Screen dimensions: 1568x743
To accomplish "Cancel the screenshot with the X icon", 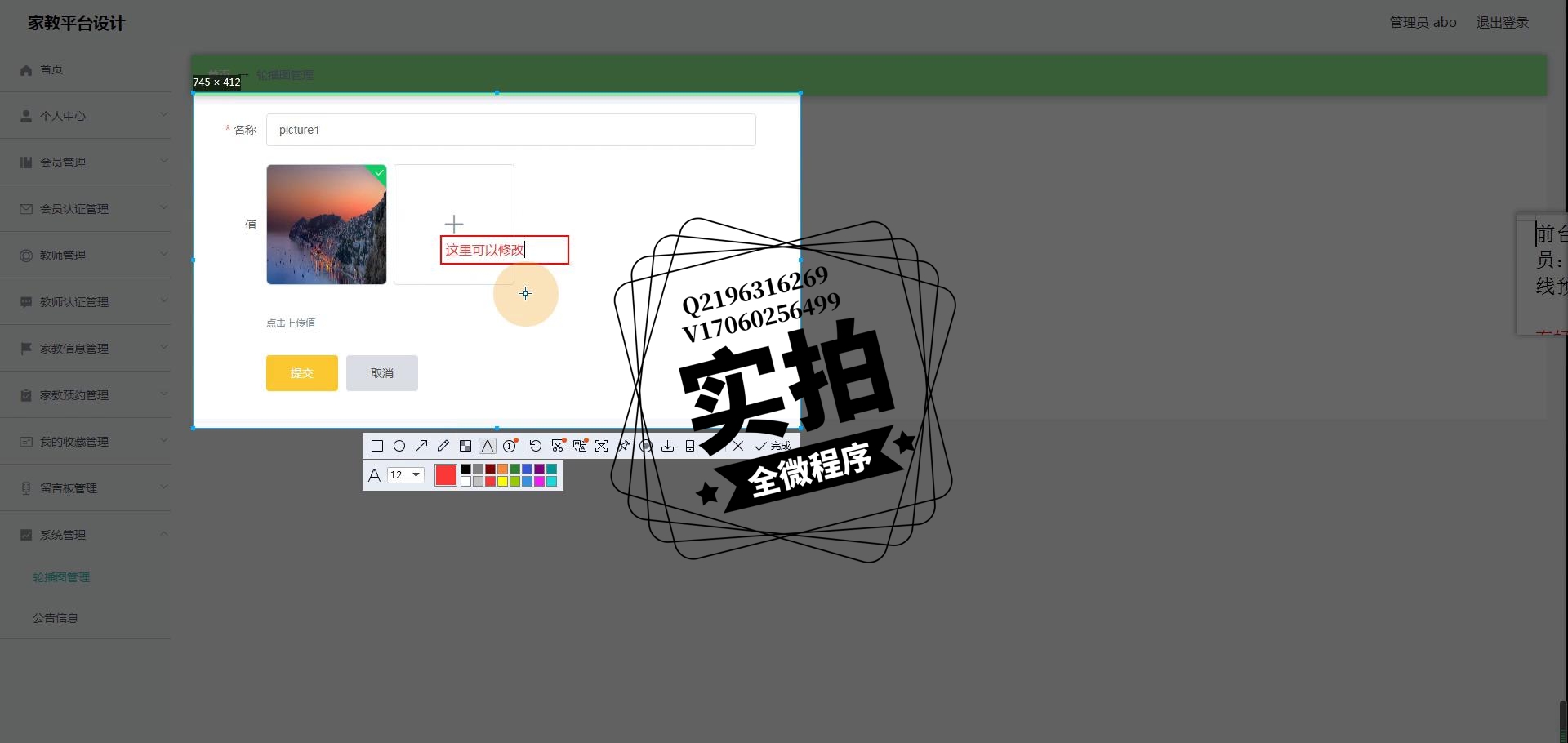I will (738, 446).
